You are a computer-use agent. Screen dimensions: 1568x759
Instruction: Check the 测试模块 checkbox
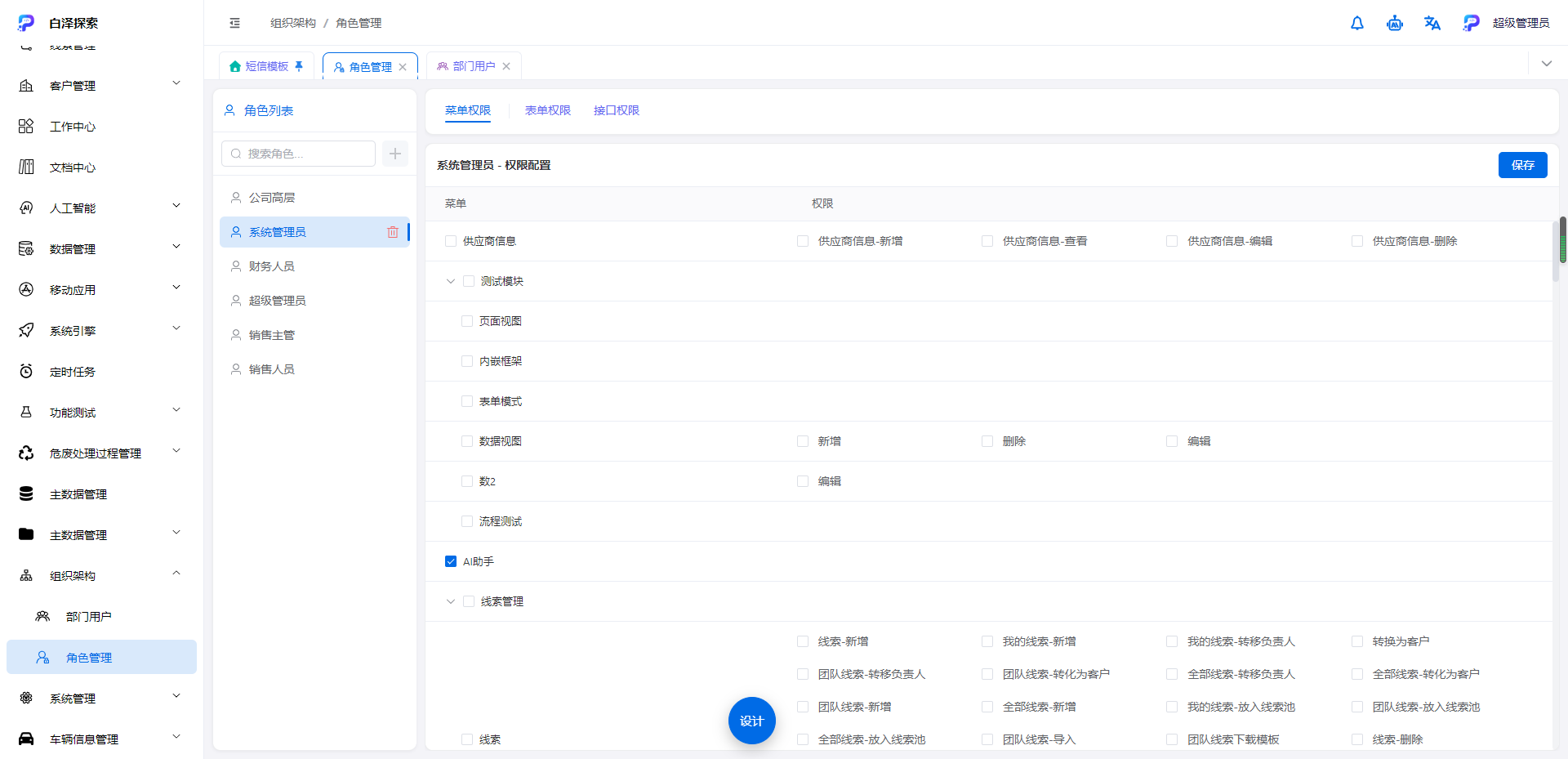(469, 281)
